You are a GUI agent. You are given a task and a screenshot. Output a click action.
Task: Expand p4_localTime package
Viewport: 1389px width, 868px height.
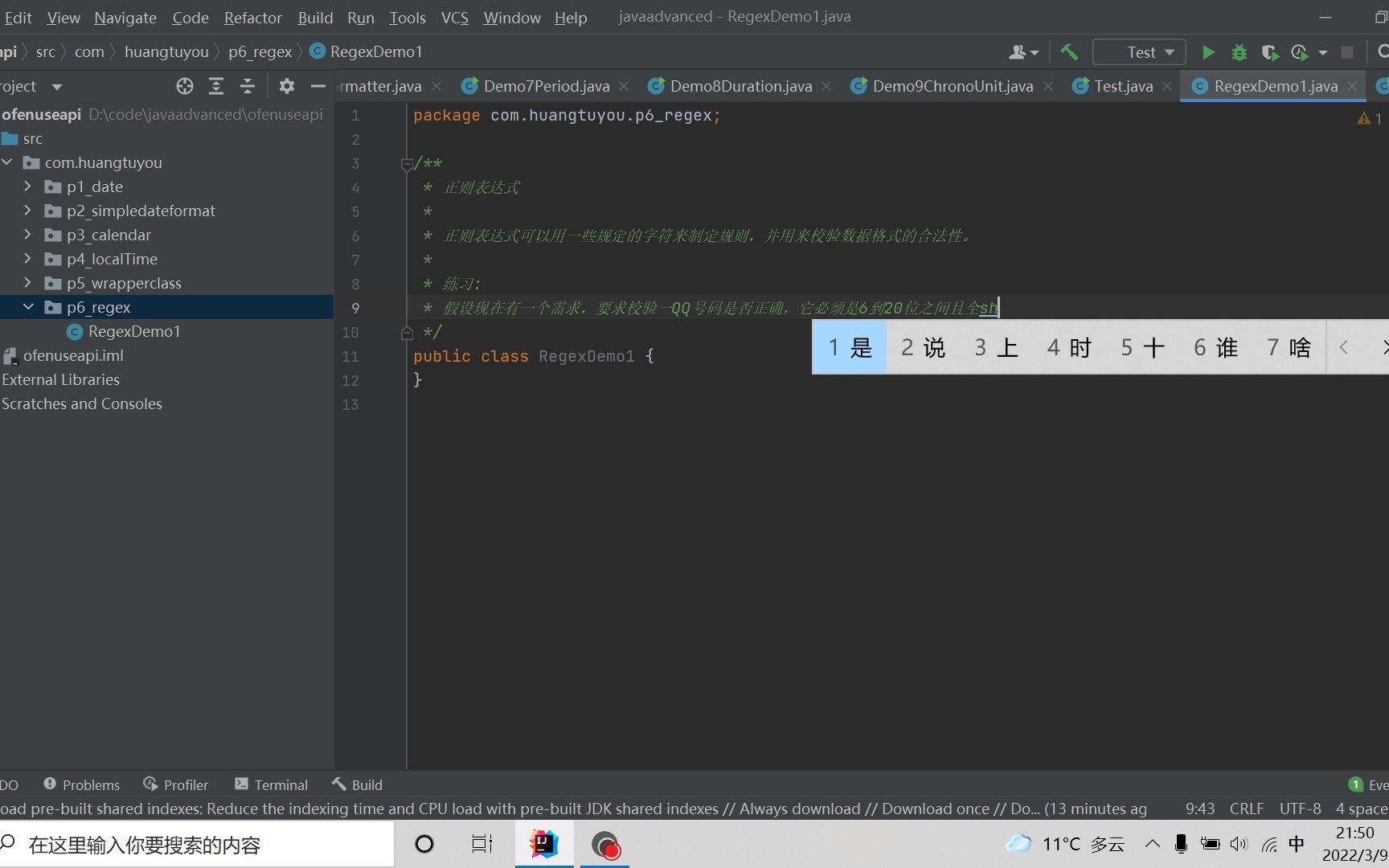pyautogui.click(x=28, y=259)
